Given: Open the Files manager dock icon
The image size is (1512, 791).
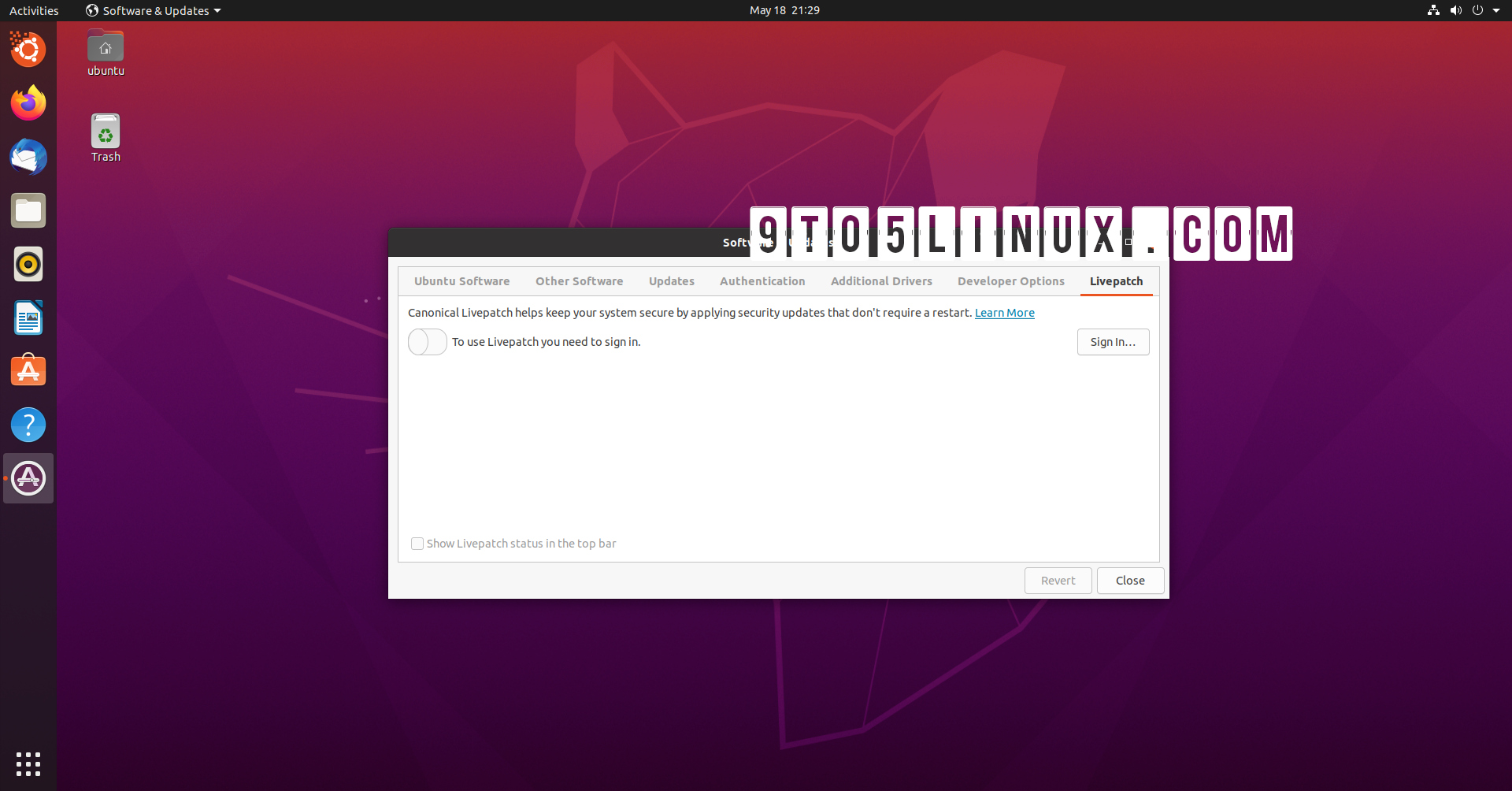Looking at the screenshot, I should (28, 210).
